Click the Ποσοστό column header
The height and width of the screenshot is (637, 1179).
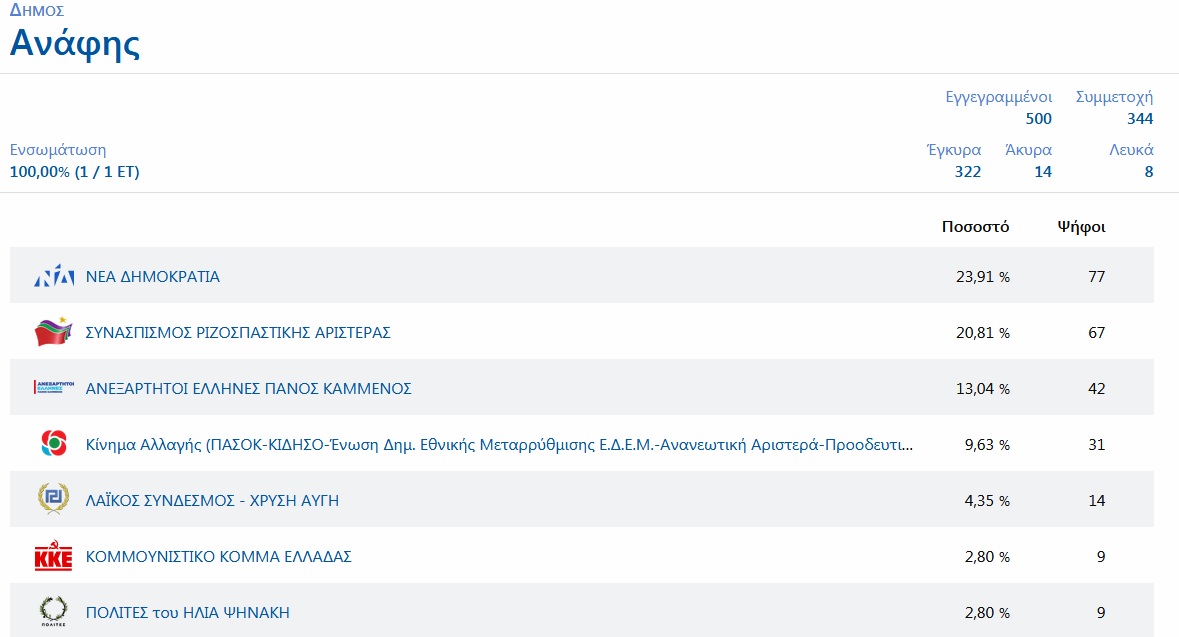click(x=975, y=227)
